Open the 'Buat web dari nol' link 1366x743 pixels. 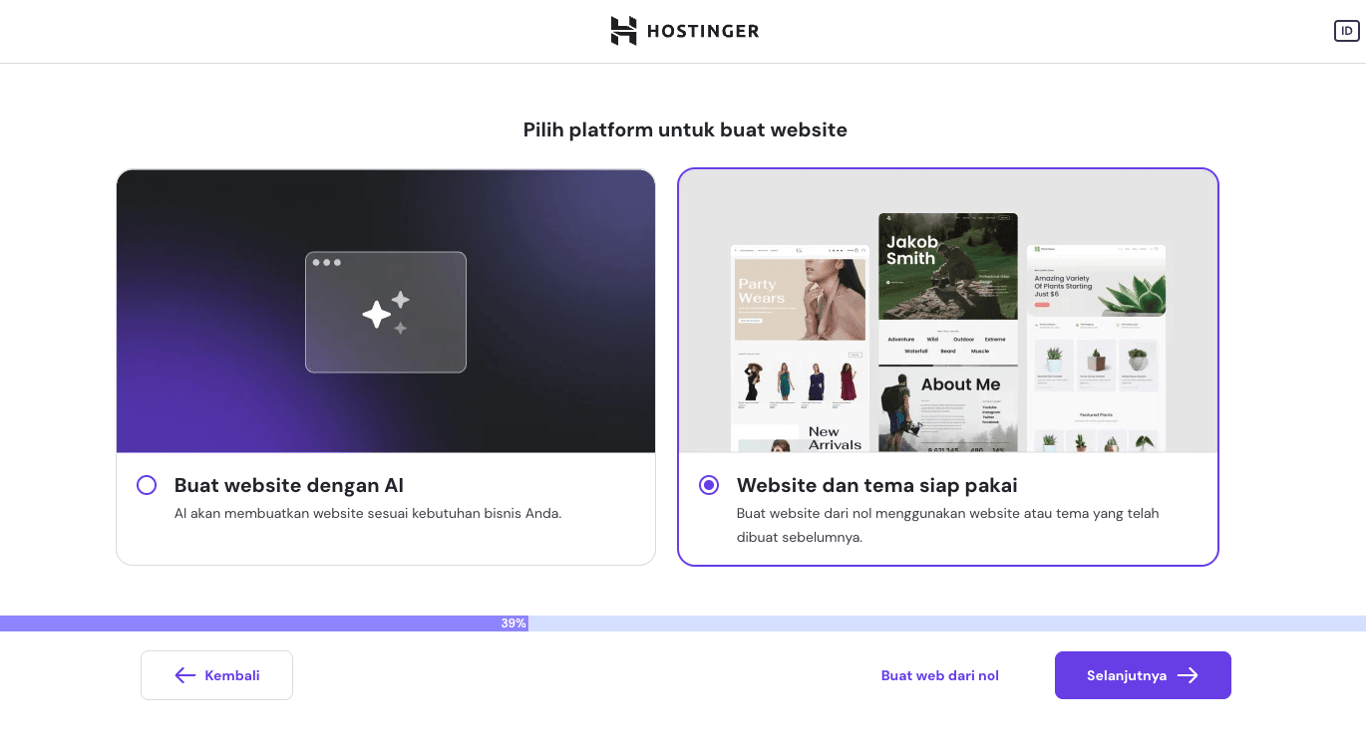(939, 675)
